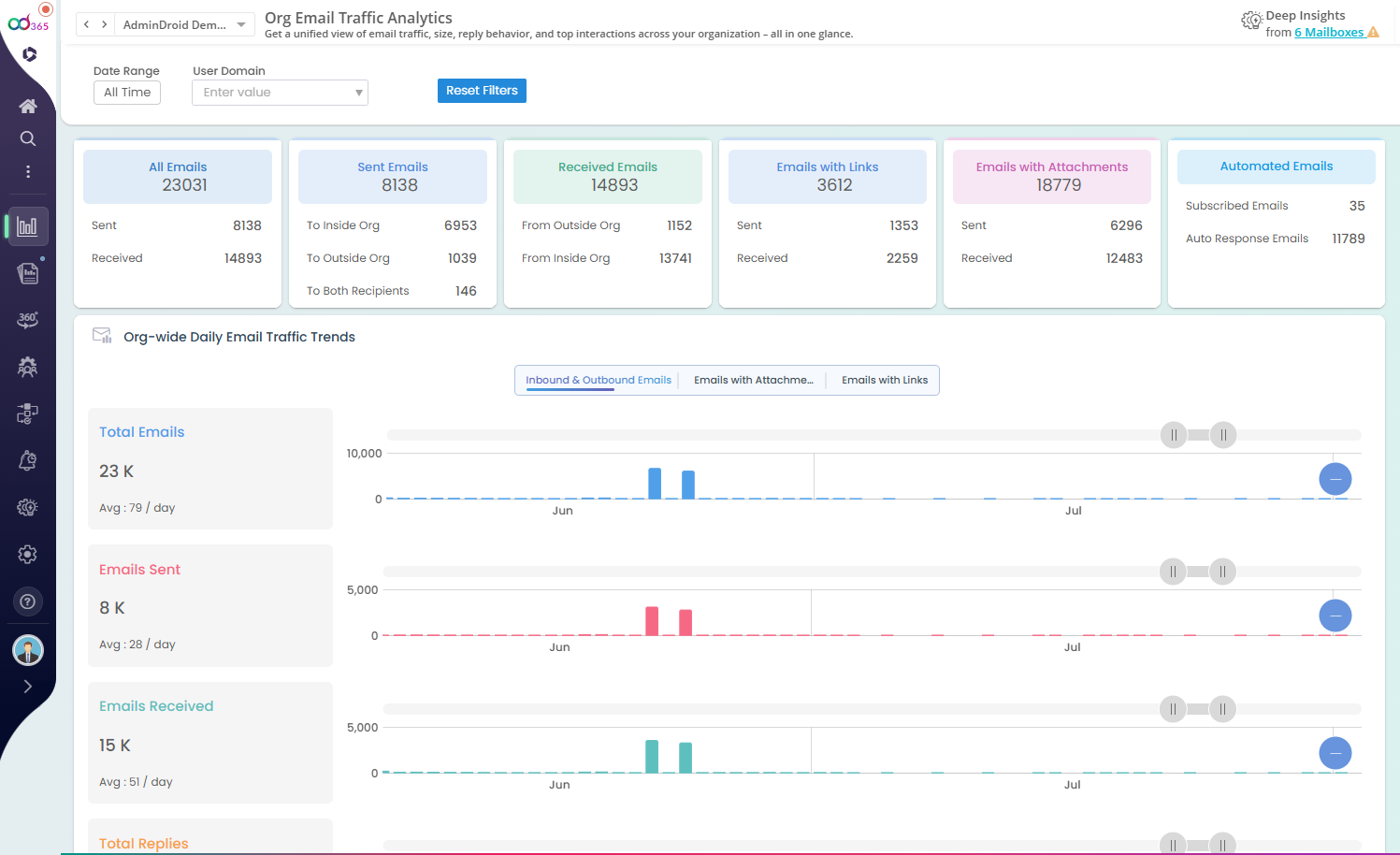The image size is (1400, 855).
Task: Click zoom-out button on Emails Sent chart
Action: (1335, 616)
